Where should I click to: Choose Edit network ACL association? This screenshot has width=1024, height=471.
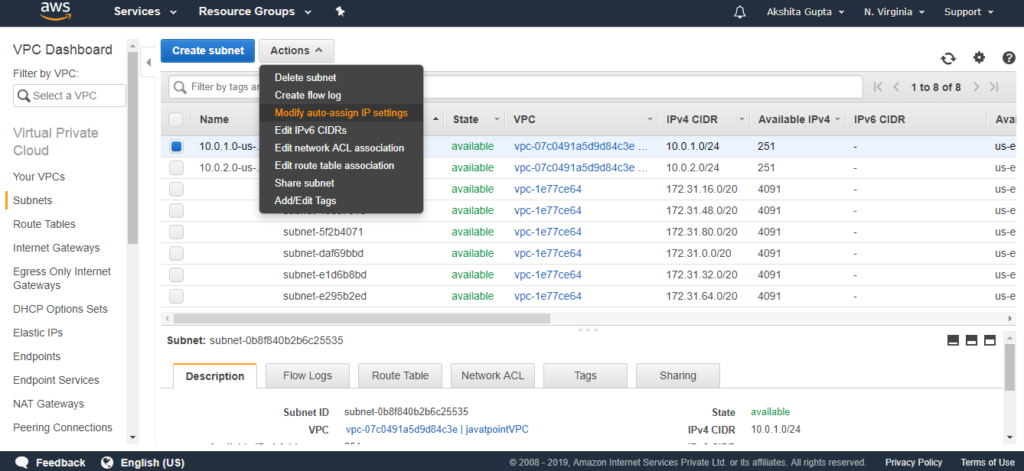[341, 148]
